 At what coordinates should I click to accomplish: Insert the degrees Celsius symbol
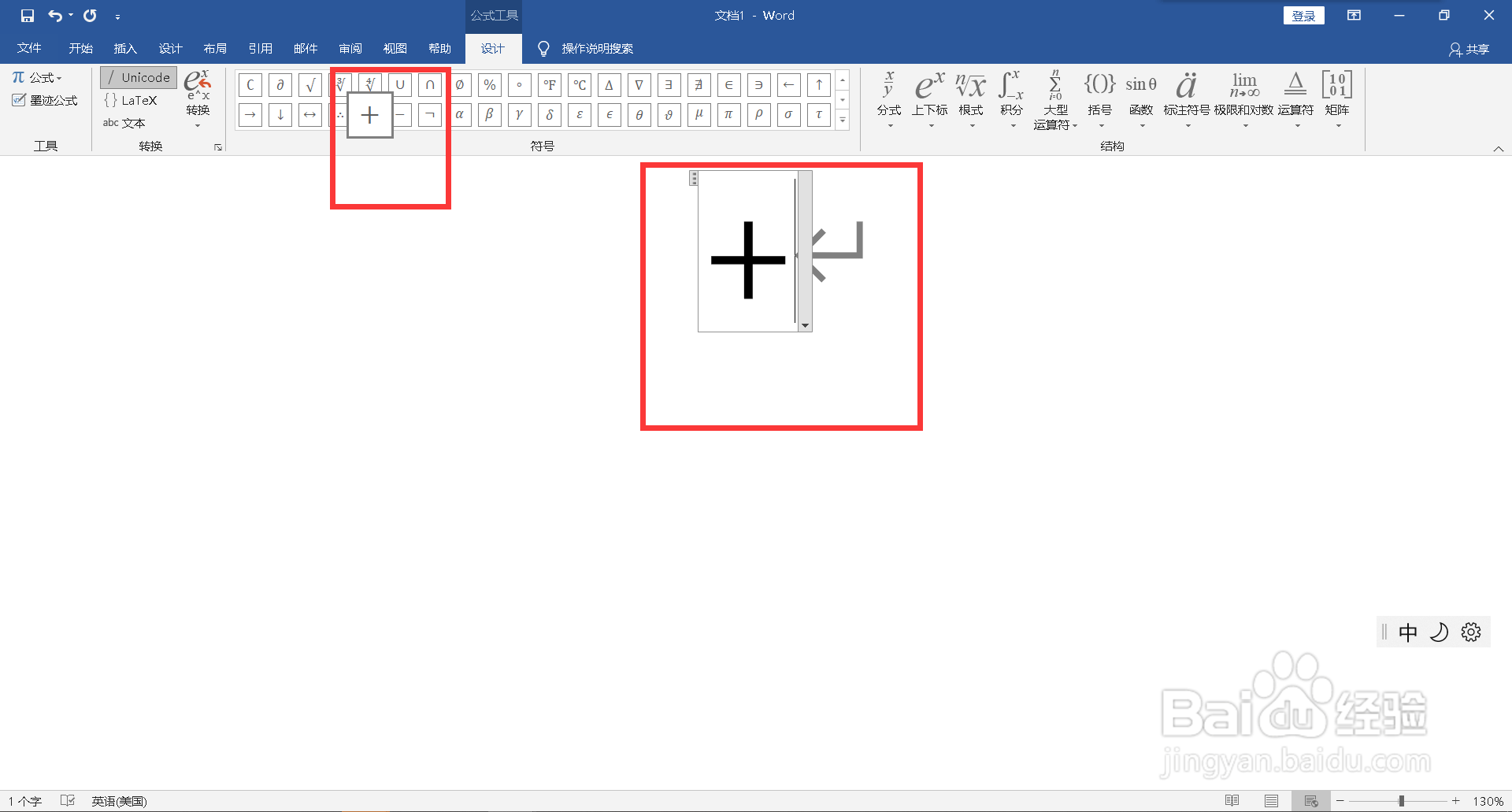coord(580,85)
